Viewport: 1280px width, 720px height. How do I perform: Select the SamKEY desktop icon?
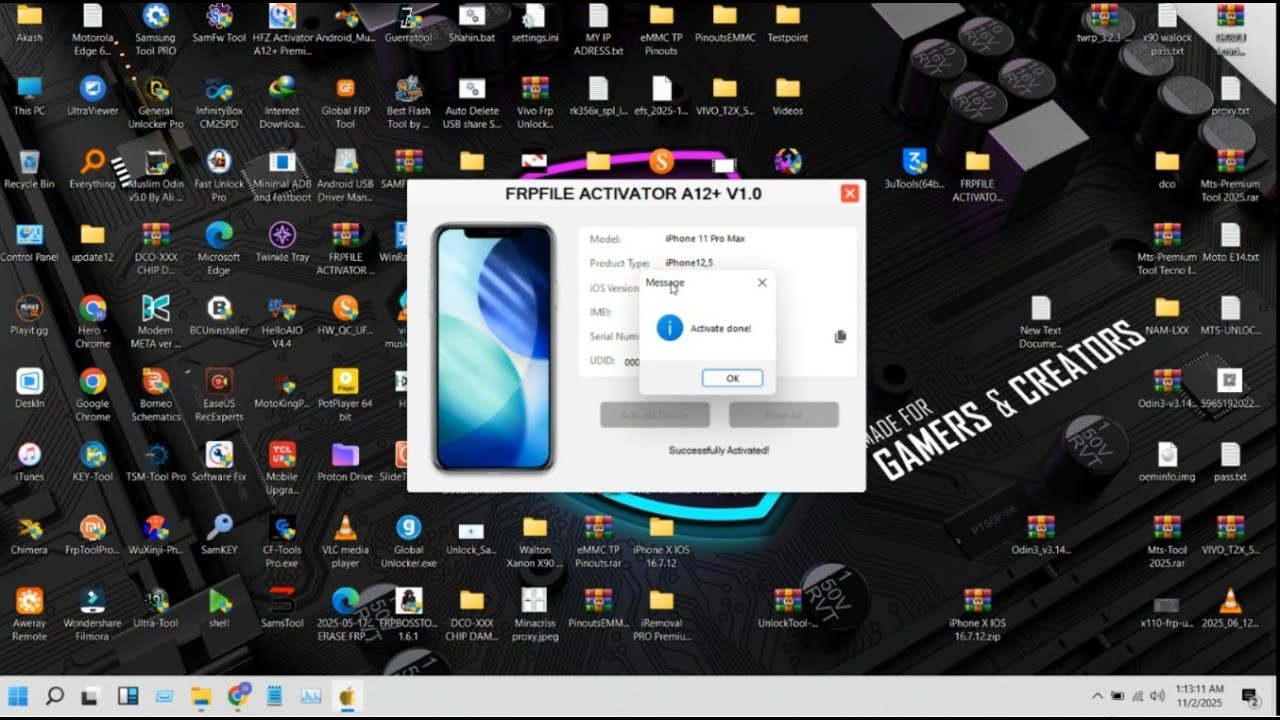click(x=219, y=535)
